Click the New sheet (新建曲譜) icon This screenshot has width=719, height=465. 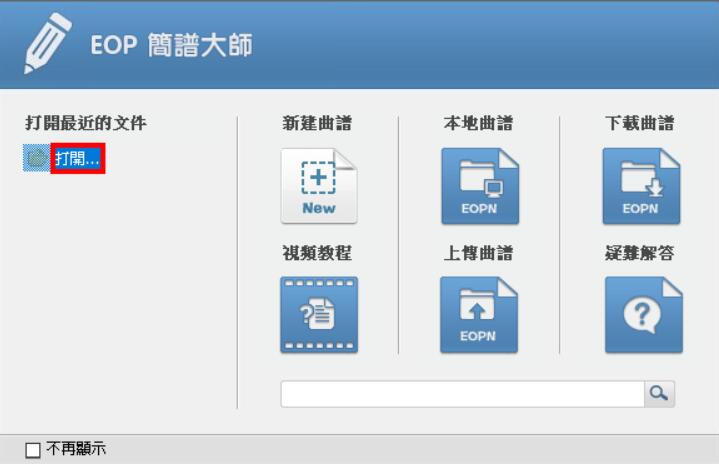[x=319, y=186]
